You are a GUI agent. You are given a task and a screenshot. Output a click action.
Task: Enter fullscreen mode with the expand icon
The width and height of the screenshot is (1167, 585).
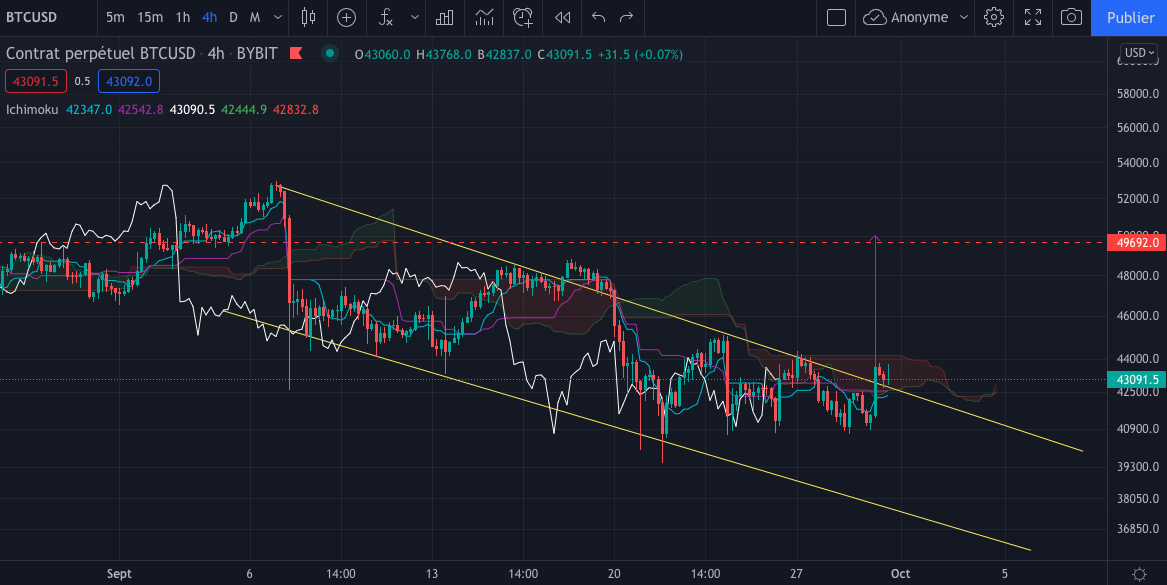point(1033,17)
